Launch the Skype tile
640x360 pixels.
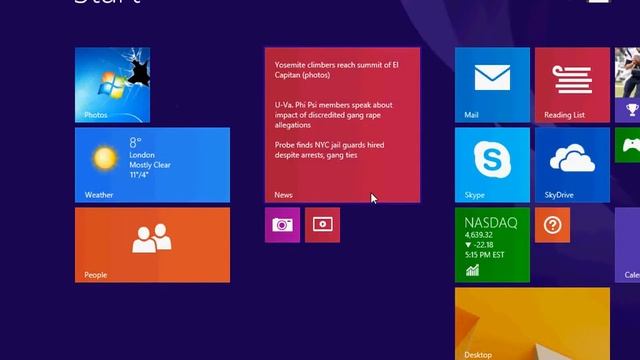(492, 165)
